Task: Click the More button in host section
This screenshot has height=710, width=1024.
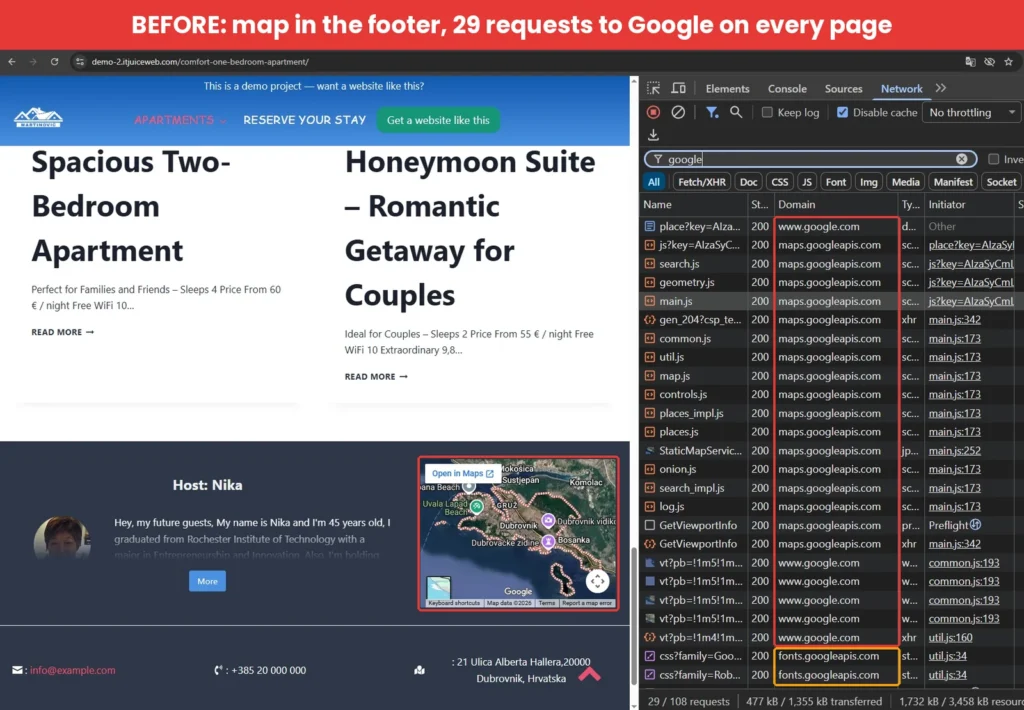Action: (x=208, y=581)
